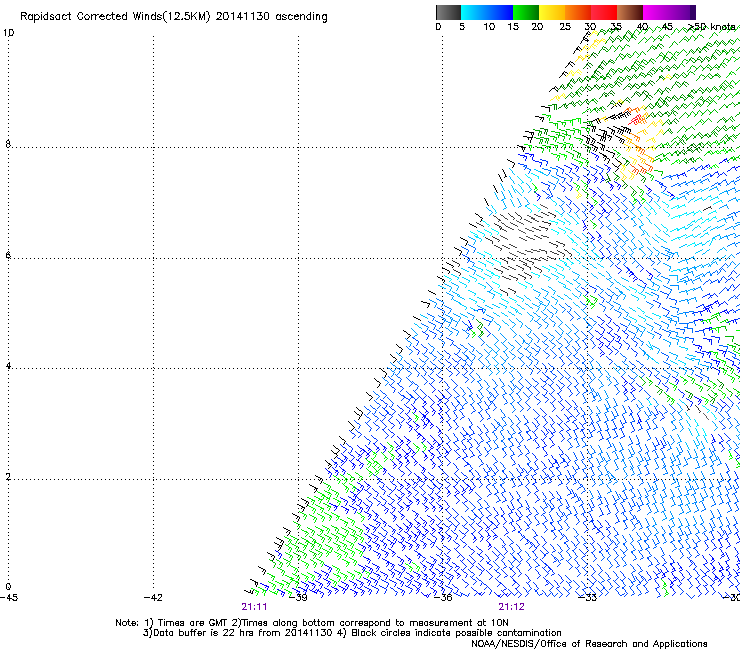Click the legend tick label 15
Image resolution: width=740 pixels, height=650 pixels.
513,27
